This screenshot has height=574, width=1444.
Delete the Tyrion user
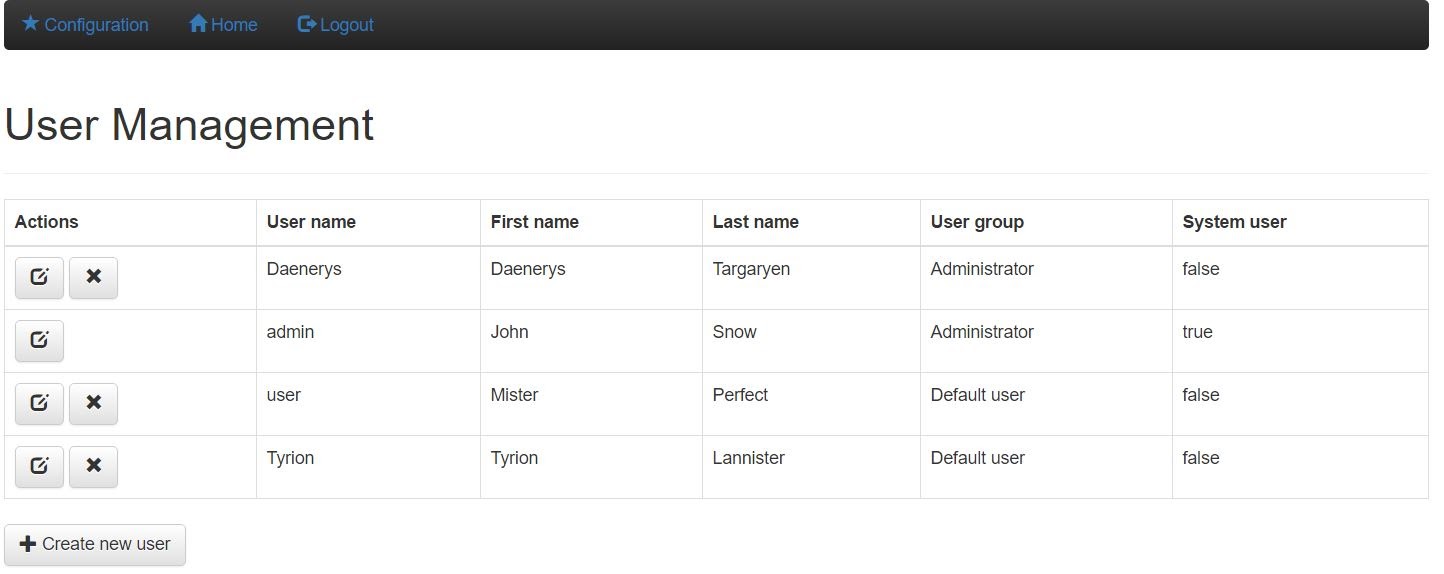tap(93, 467)
